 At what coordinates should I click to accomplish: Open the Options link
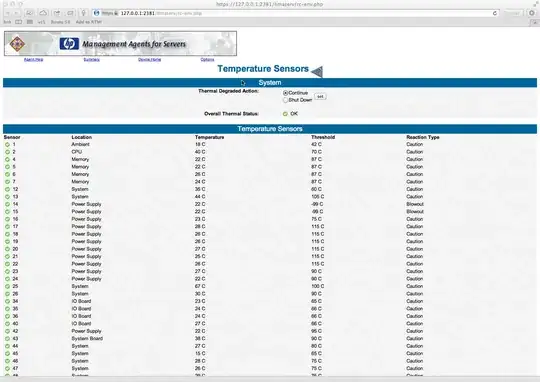207,60
